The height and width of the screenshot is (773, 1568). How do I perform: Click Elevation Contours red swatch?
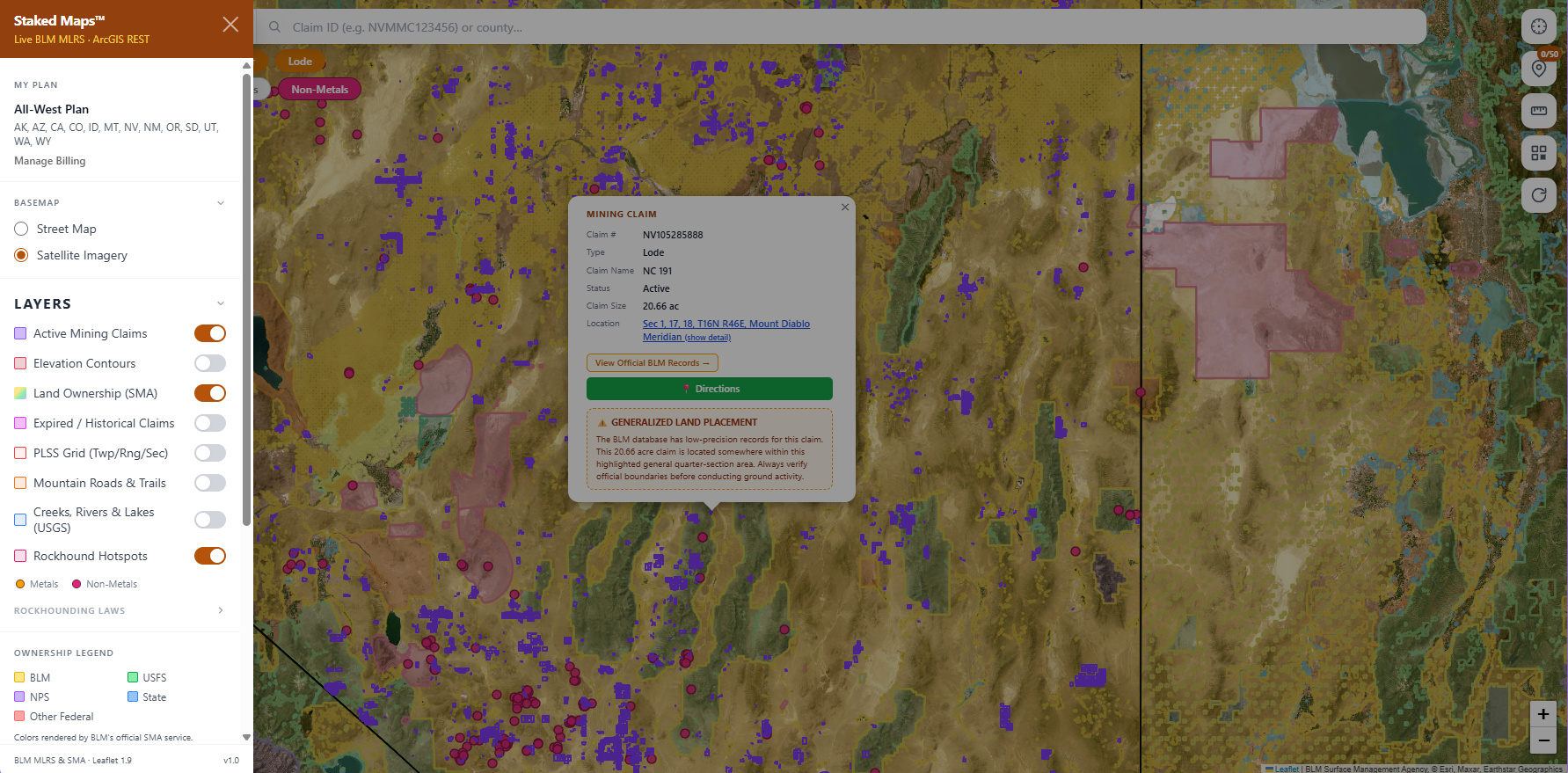coord(20,363)
